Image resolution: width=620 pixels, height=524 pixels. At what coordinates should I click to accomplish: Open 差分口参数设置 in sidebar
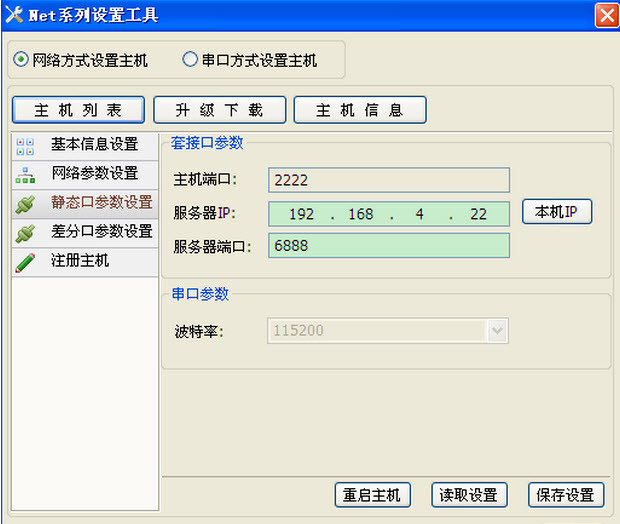tap(85, 233)
